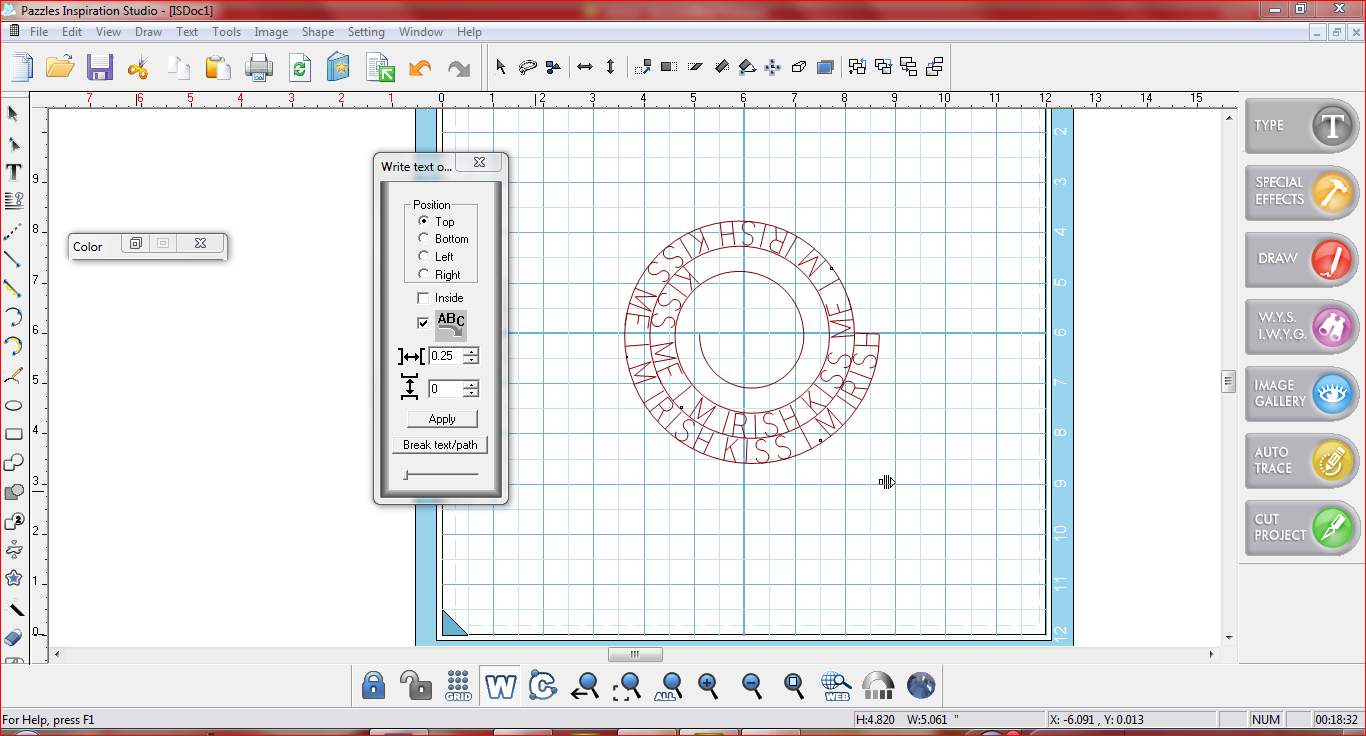The height and width of the screenshot is (736, 1366).
Task: Open the Shape menu
Action: coord(317,31)
